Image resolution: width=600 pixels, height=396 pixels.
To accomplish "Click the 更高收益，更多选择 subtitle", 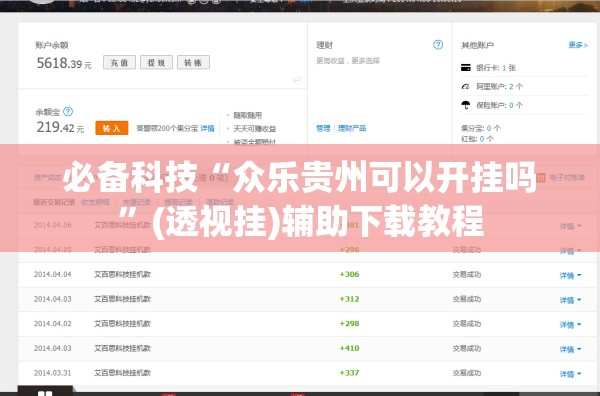I will (x=348, y=60).
